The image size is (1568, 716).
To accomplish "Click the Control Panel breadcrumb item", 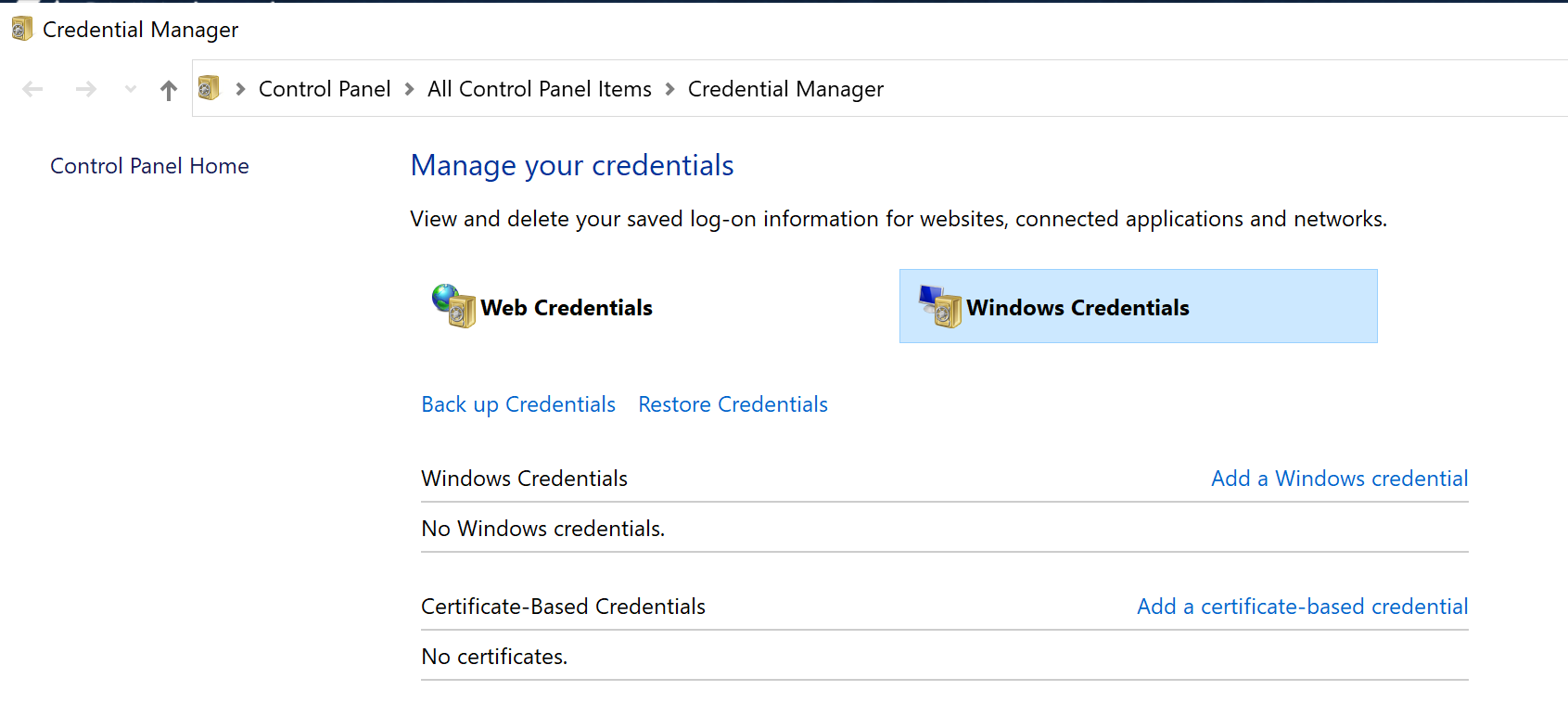I will pyautogui.click(x=325, y=89).
